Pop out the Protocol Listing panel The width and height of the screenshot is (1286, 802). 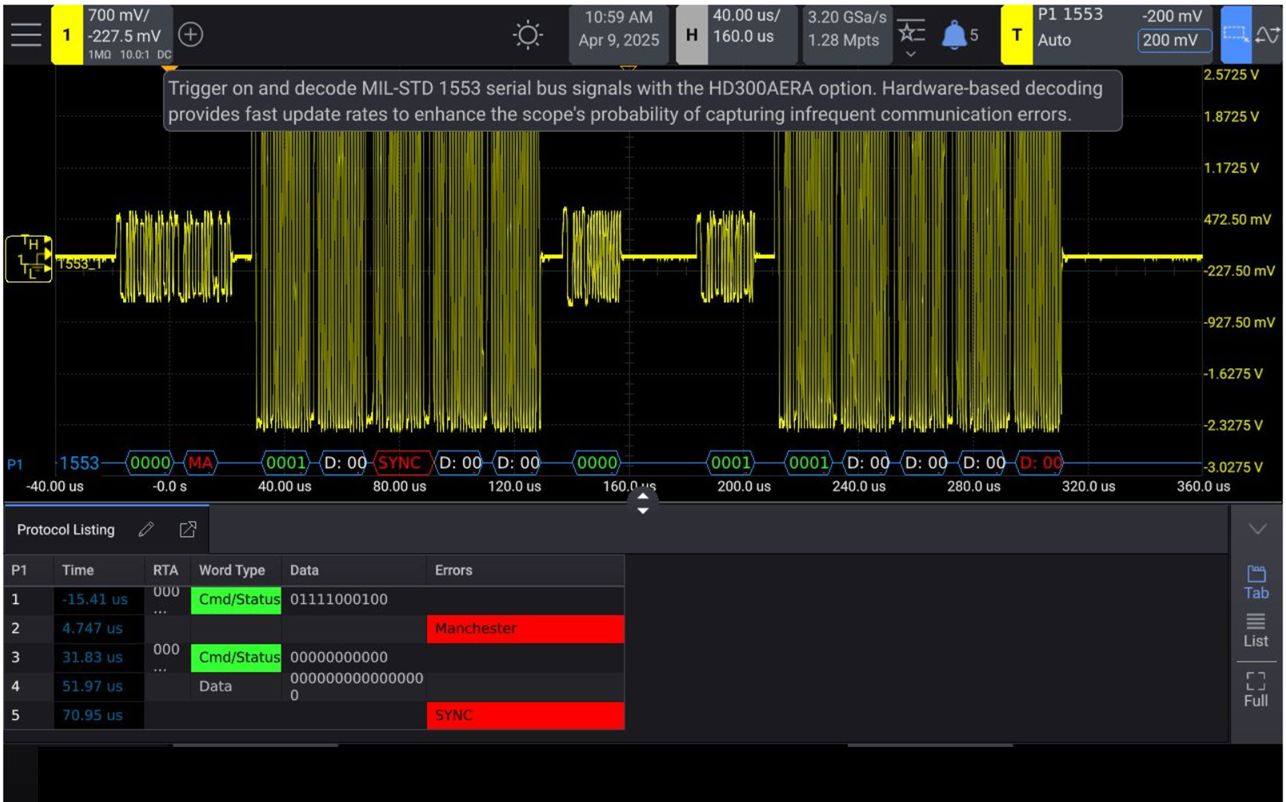point(187,529)
